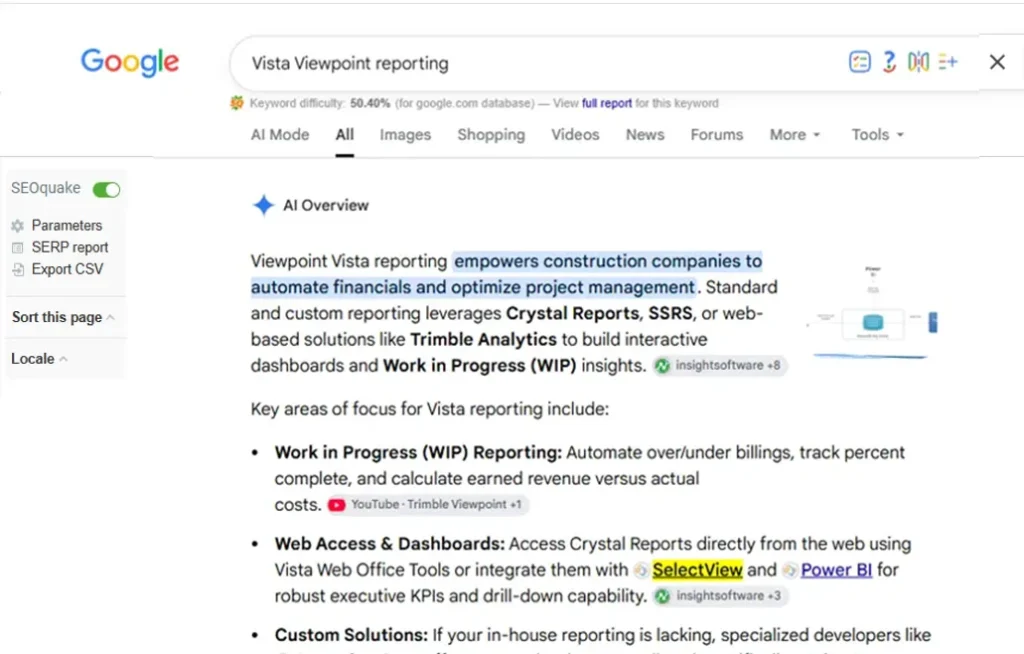Collapse the Sort this page section

(x=63, y=318)
